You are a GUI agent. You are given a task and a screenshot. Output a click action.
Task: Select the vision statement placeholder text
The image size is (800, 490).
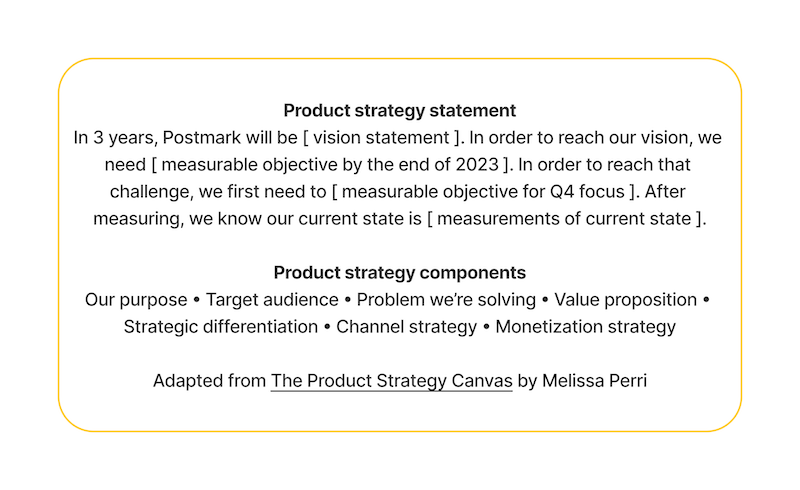click(381, 138)
